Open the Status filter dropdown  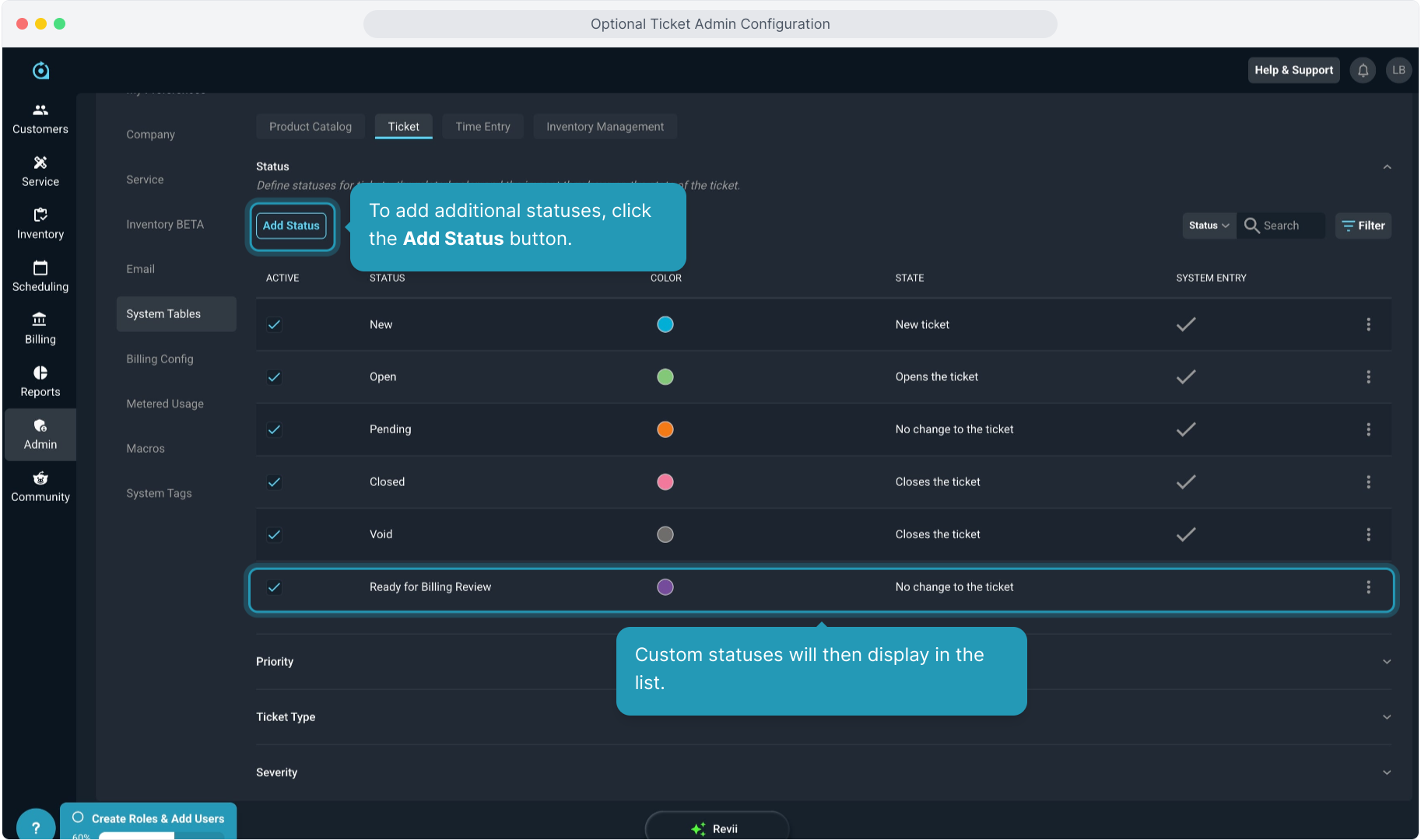1209,226
